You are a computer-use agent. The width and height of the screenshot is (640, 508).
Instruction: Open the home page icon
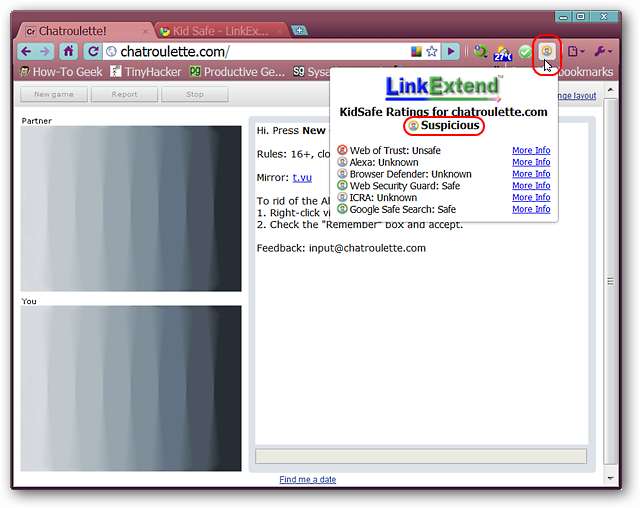point(69,51)
